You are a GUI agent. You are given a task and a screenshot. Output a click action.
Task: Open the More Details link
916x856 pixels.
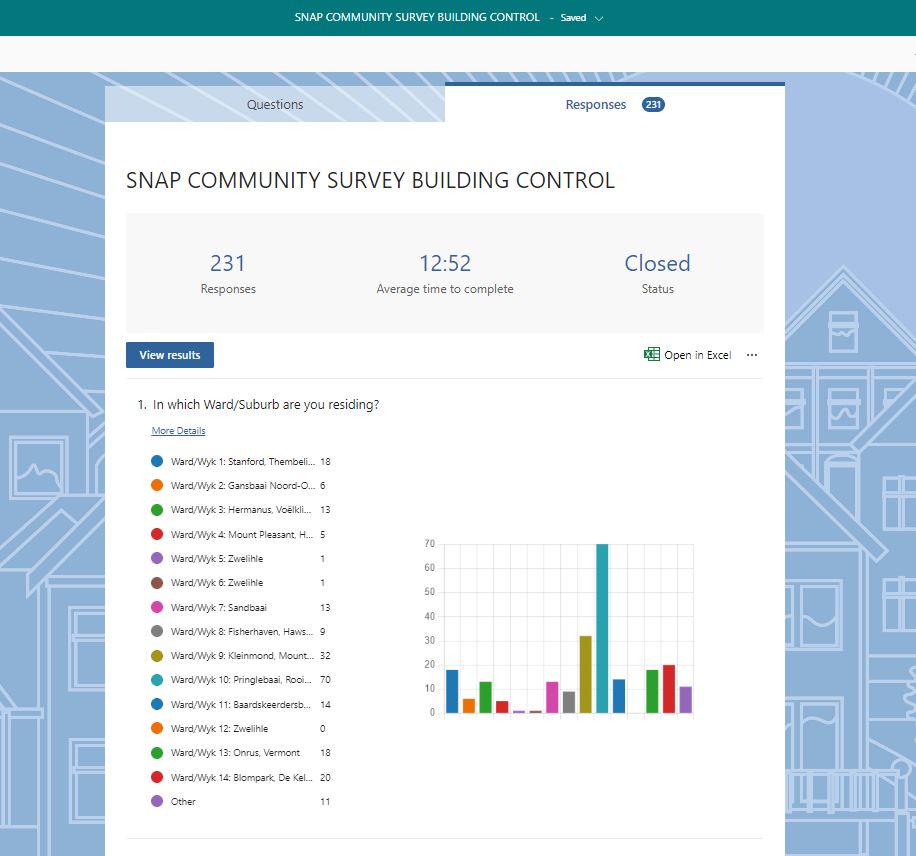[178, 431]
